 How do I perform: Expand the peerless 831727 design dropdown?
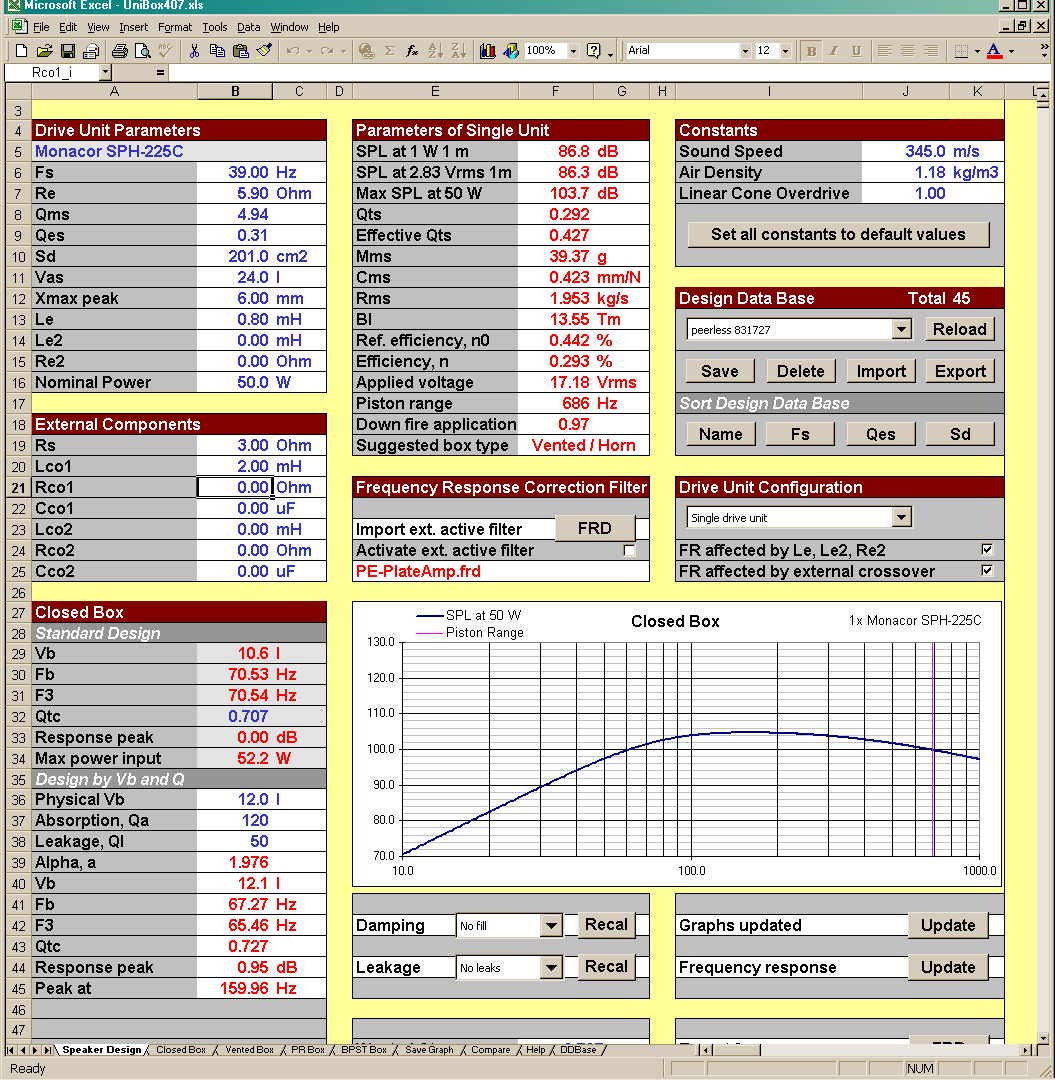[x=901, y=329]
